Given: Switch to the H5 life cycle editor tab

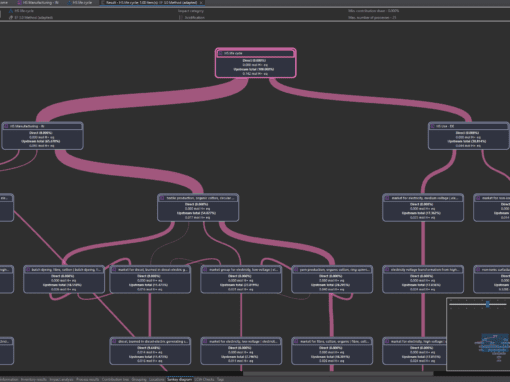Looking at the screenshot, I should (x=80, y=3).
